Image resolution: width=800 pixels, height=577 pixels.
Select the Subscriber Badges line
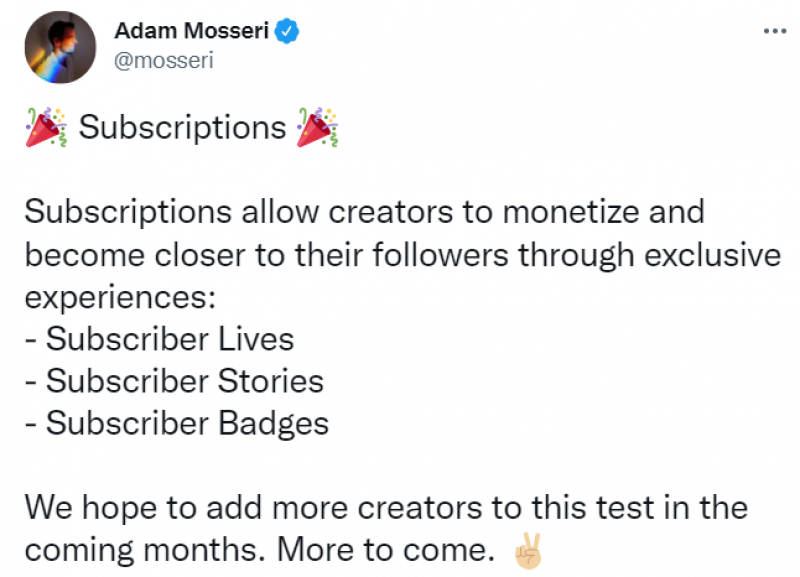click(177, 423)
